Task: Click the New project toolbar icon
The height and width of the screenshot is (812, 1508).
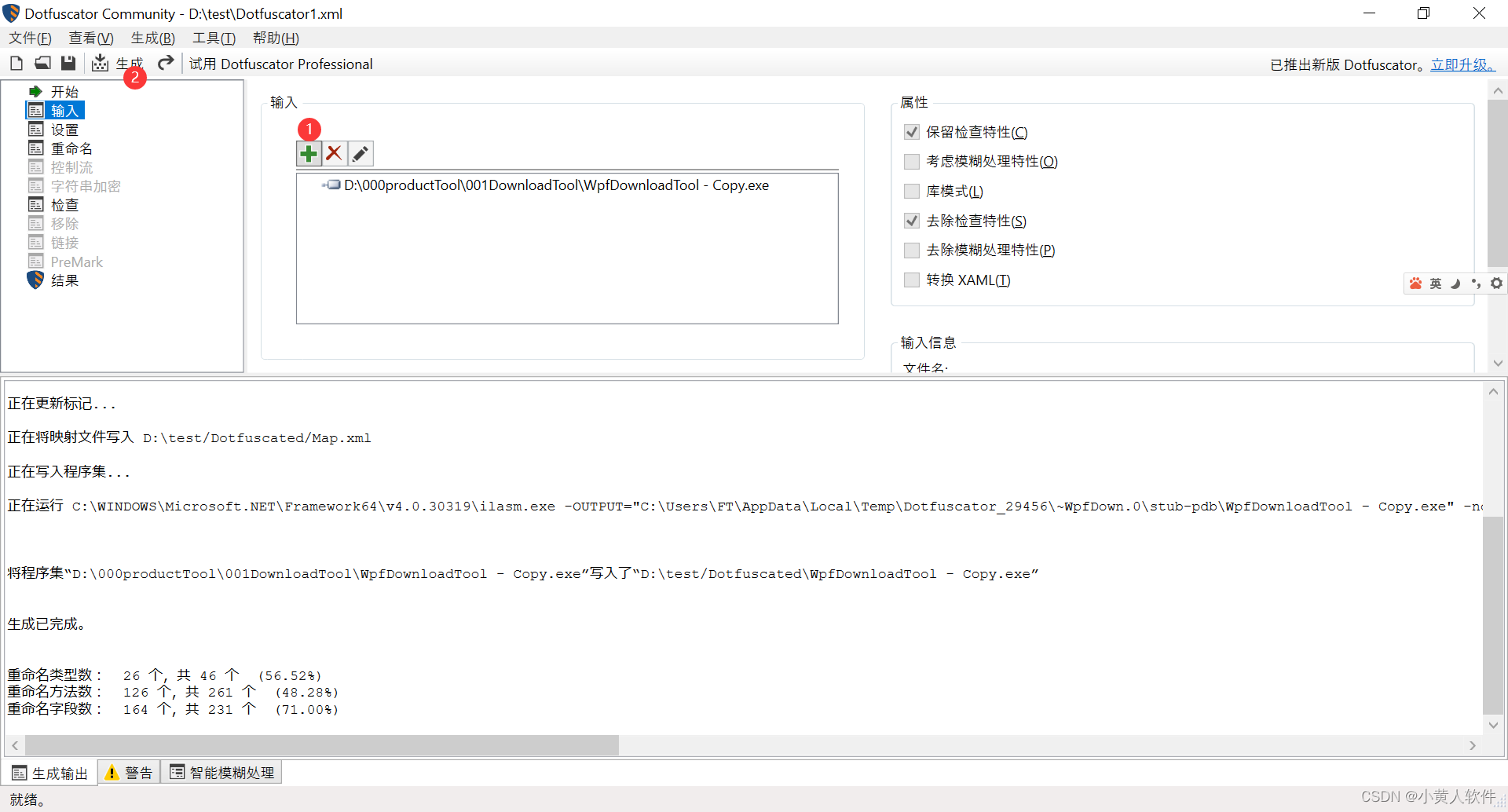Action: [16, 64]
